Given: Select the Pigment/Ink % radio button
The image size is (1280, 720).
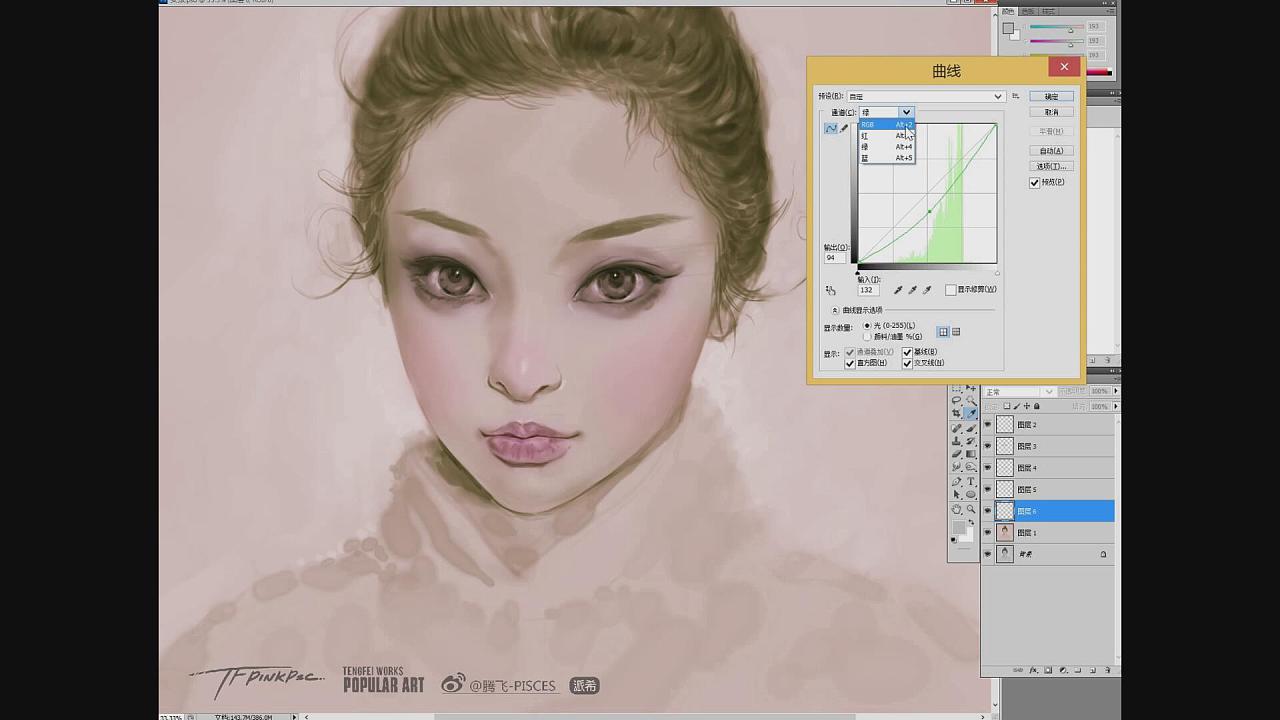Looking at the screenshot, I should (x=867, y=336).
